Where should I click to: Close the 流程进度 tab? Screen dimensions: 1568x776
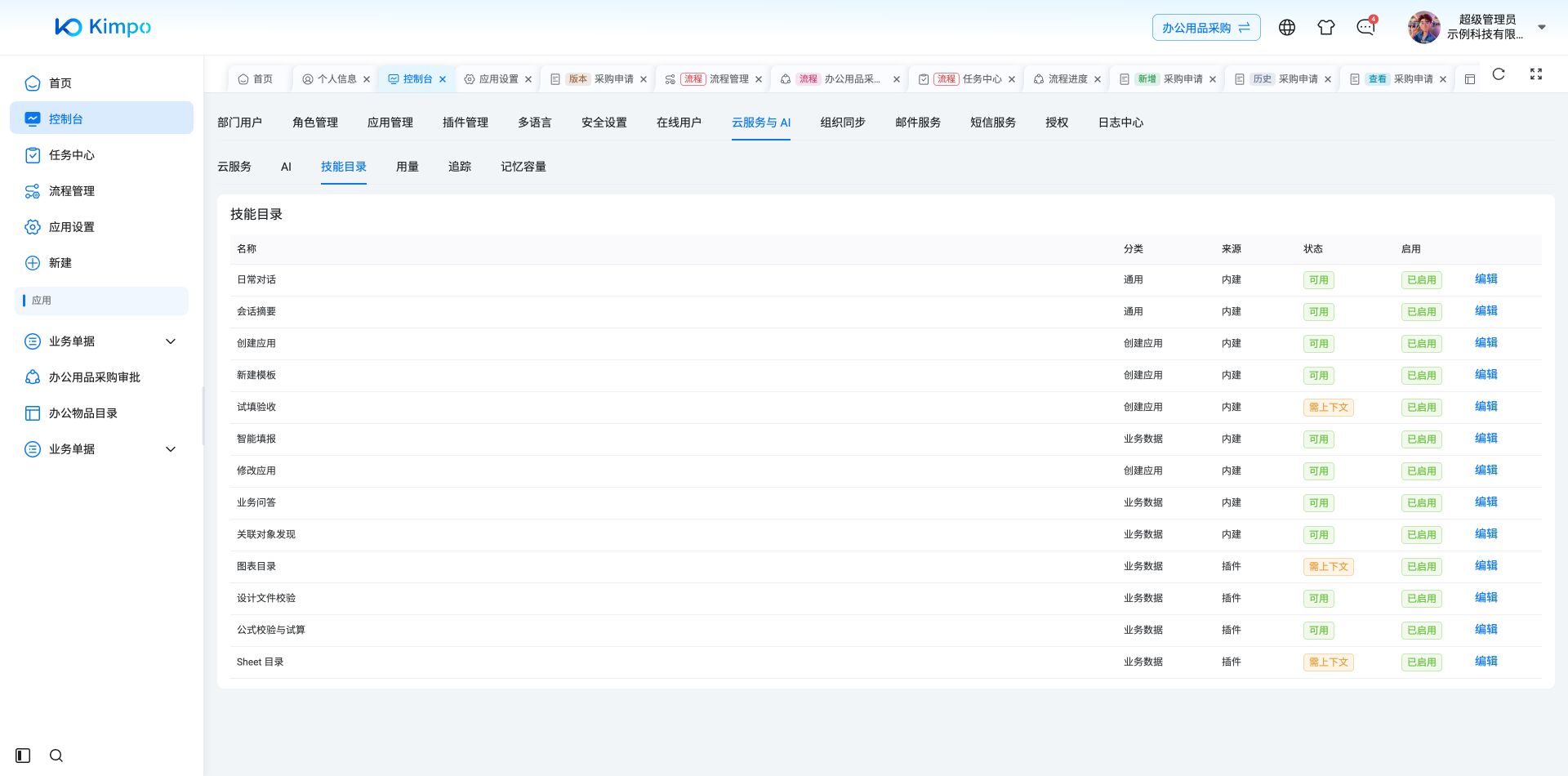click(x=1098, y=79)
